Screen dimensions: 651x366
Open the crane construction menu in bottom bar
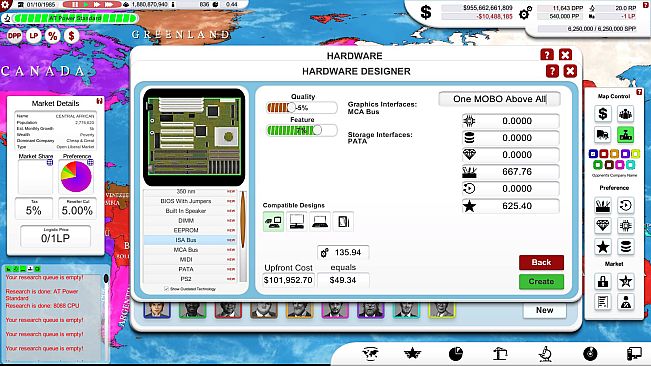click(500, 354)
